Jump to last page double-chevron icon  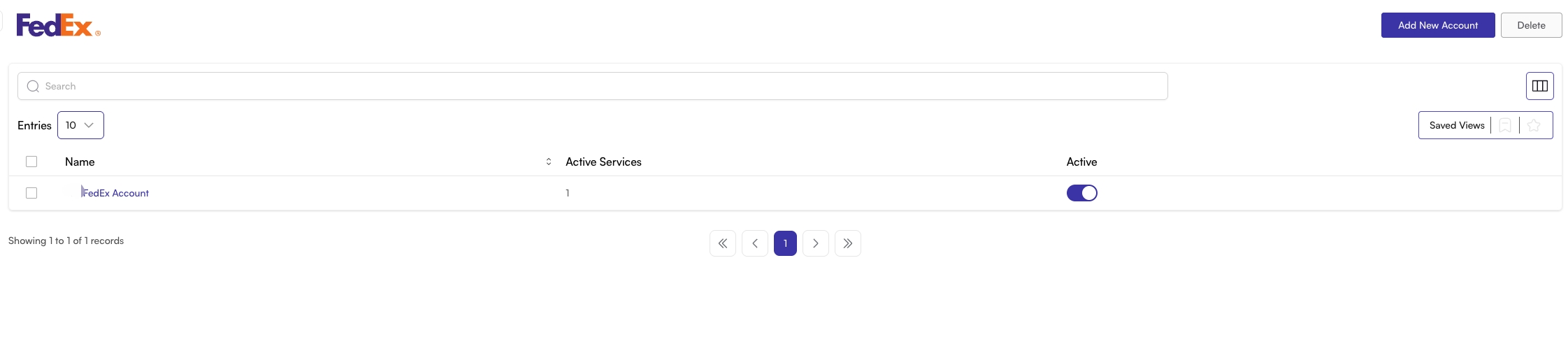point(848,243)
